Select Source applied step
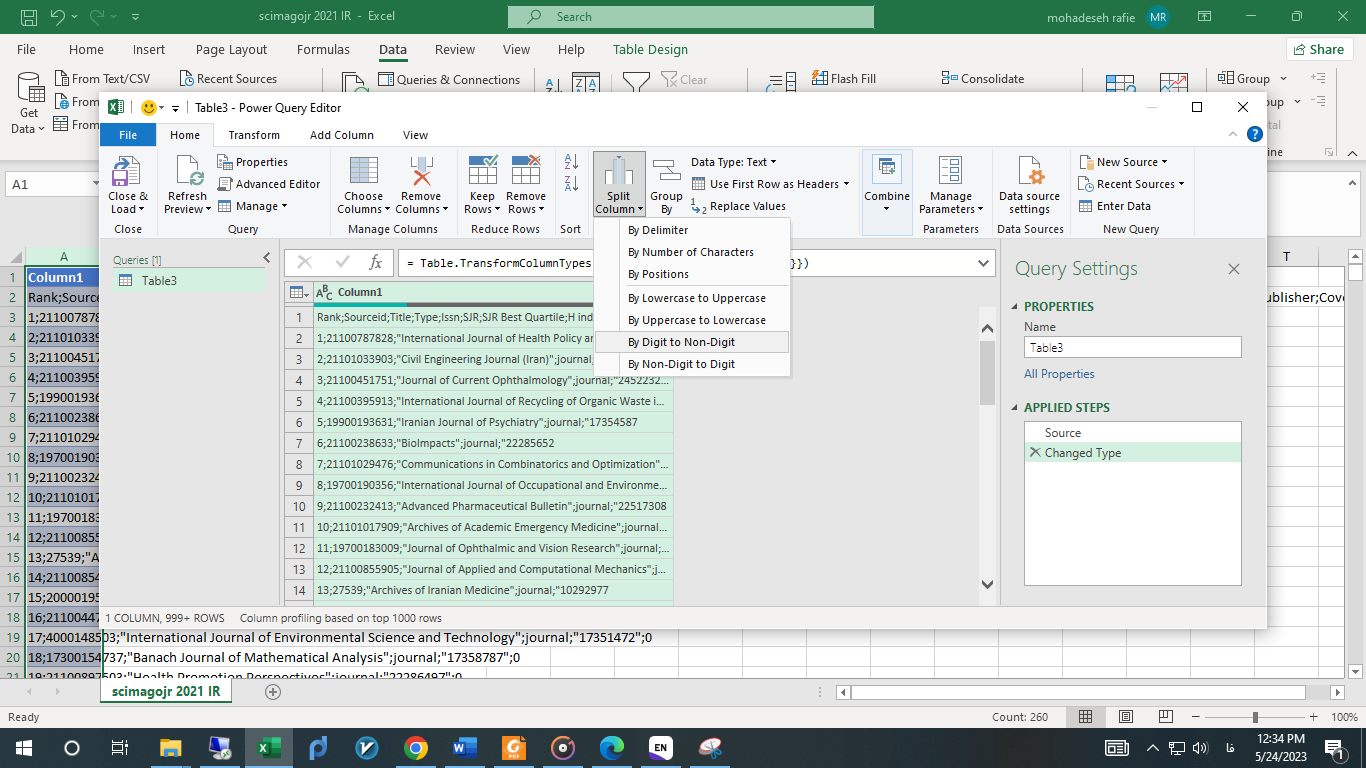Image resolution: width=1366 pixels, height=768 pixels. (x=1132, y=433)
